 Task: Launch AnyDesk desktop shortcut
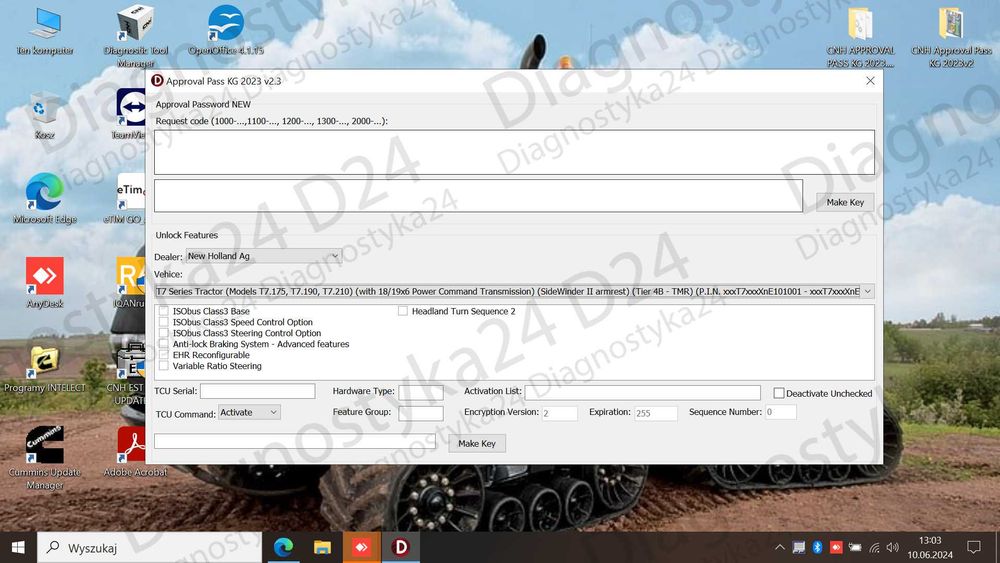click(x=45, y=282)
